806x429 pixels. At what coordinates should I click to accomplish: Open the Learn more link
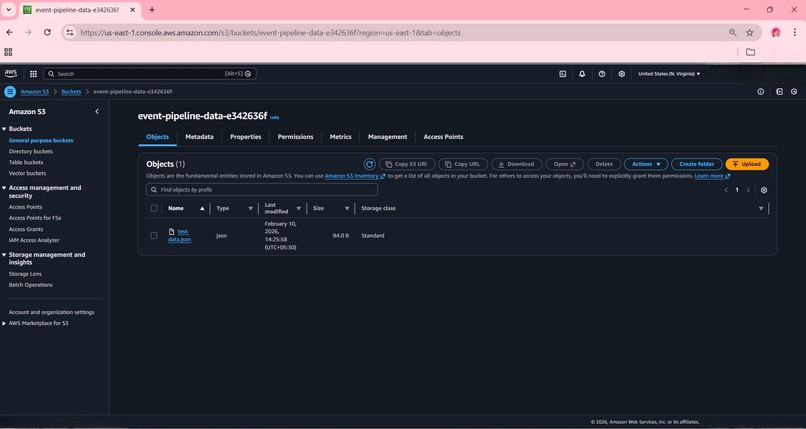coord(712,176)
